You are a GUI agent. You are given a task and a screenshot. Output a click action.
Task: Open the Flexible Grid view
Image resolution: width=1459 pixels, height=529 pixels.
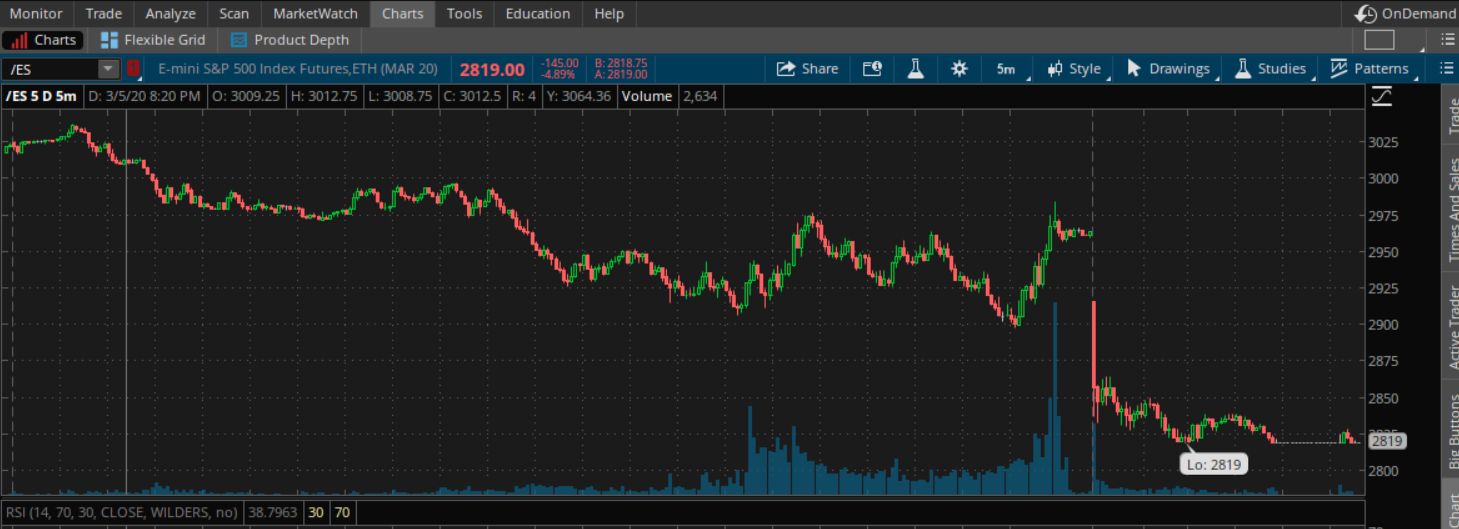point(153,40)
